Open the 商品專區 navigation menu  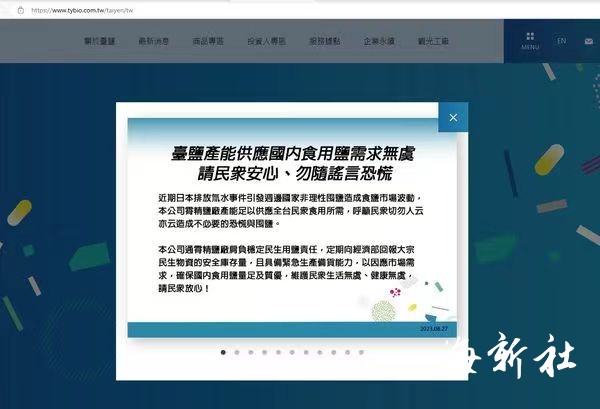pyautogui.click(x=208, y=41)
